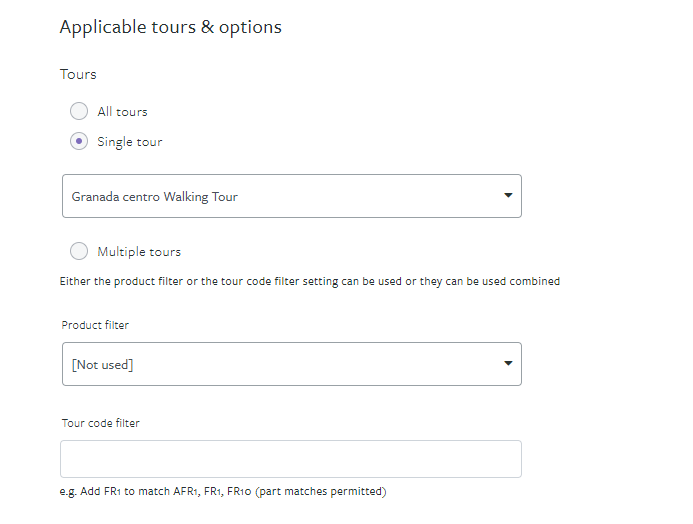This screenshot has width=693, height=524.
Task: Click the "(part matches permitted)" note
Action: [x=321, y=491]
